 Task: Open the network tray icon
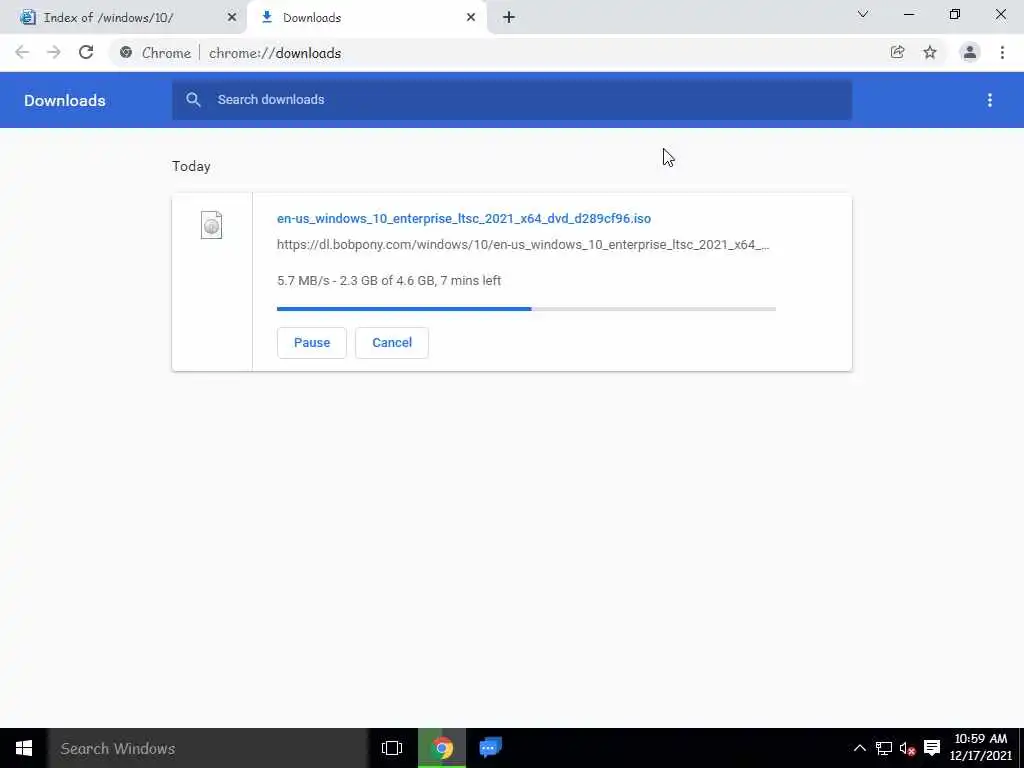pyautogui.click(x=883, y=748)
